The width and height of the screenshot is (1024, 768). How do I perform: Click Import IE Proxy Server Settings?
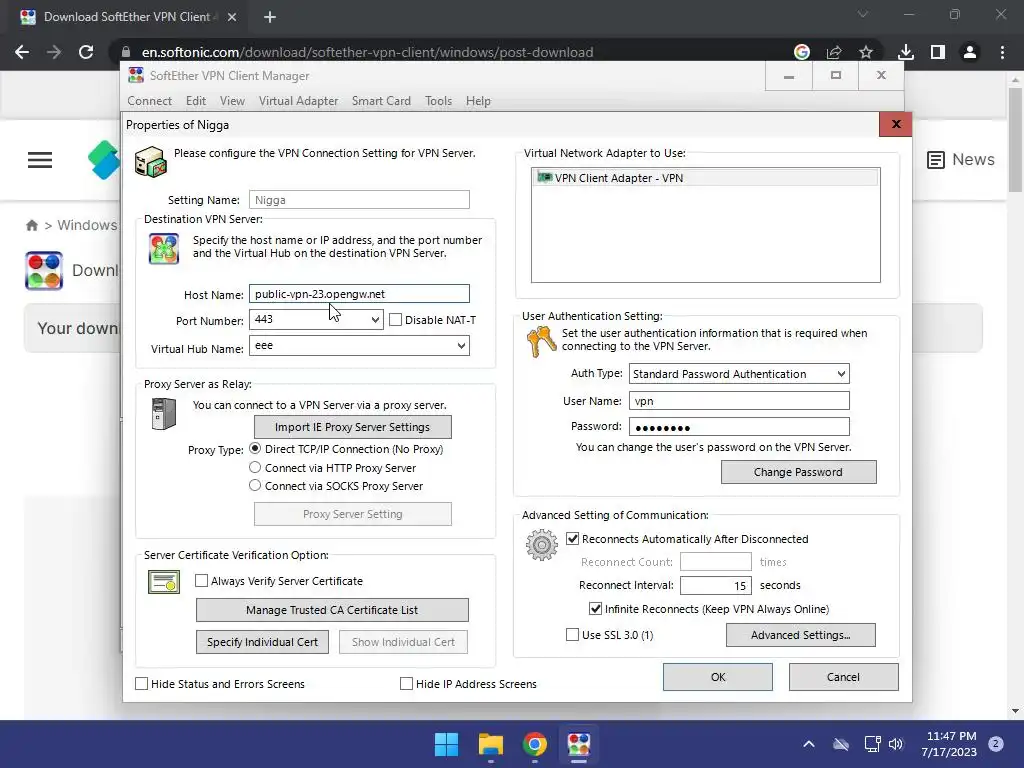(x=353, y=427)
